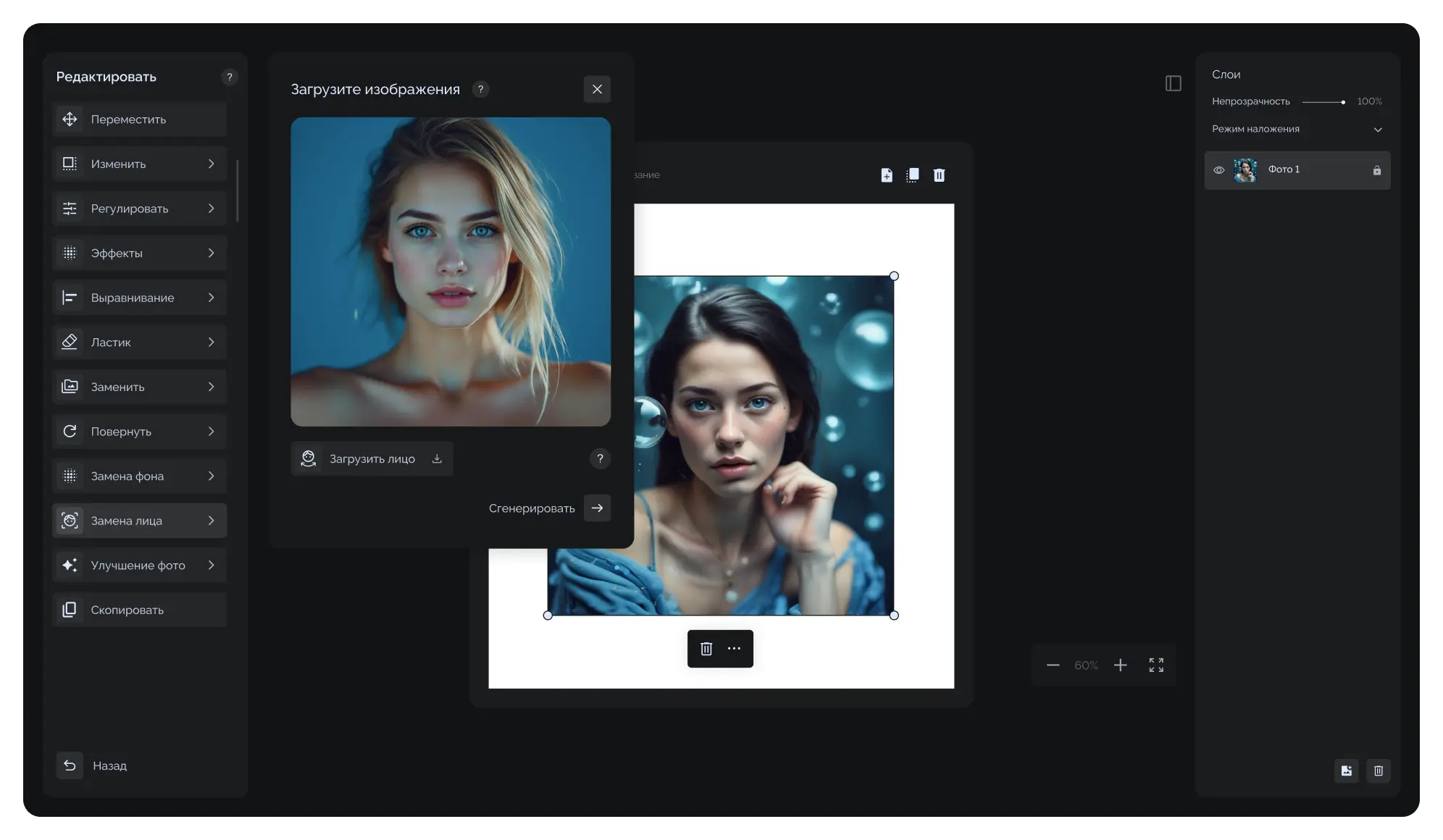Click the add page icon above canvas
Screen dimensions: 1443x840
click(x=886, y=175)
